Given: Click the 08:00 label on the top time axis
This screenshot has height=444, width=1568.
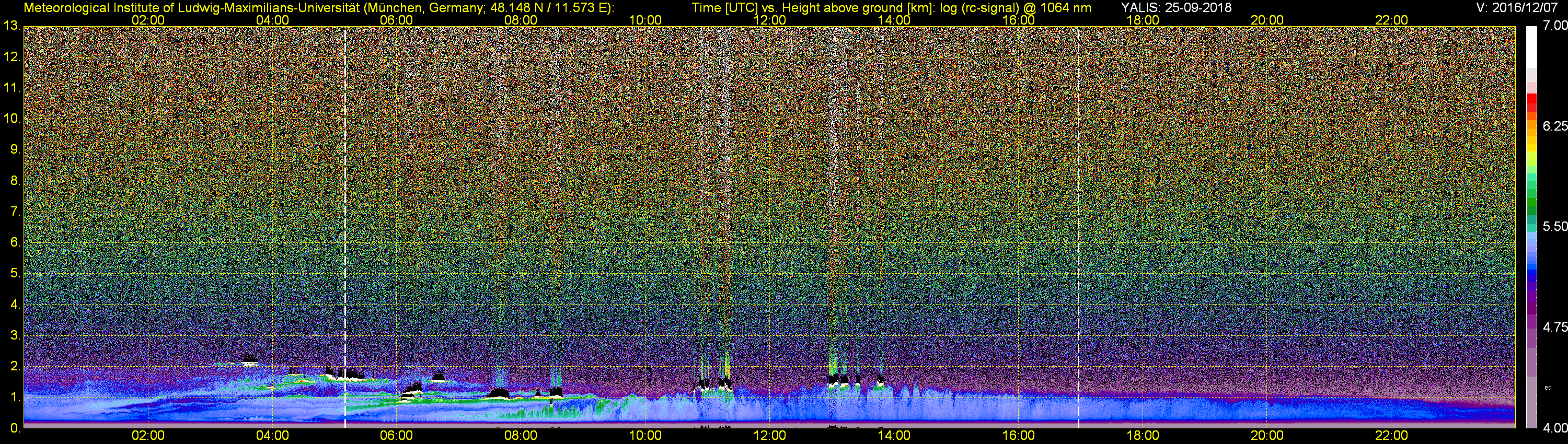Looking at the screenshot, I should coord(521,20).
